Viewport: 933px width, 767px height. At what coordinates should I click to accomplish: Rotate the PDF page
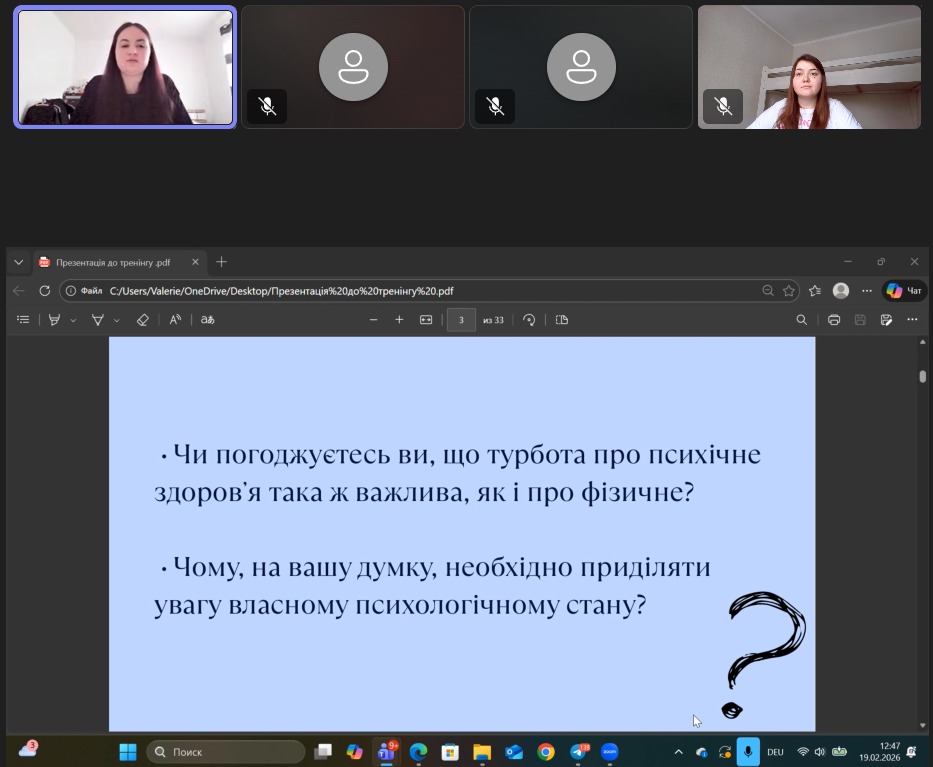click(x=529, y=320)
